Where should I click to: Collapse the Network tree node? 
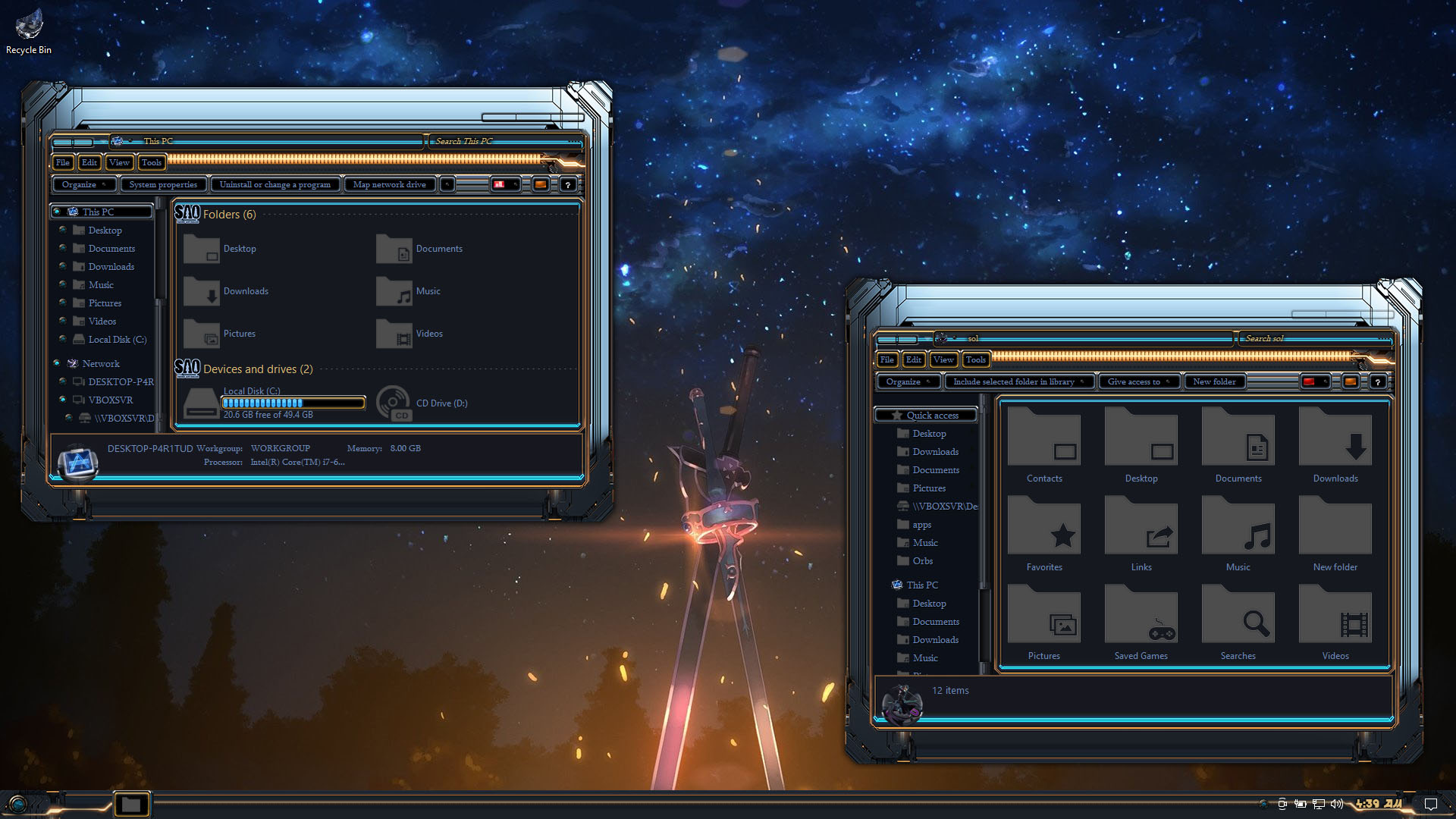[x=57, y=363]
